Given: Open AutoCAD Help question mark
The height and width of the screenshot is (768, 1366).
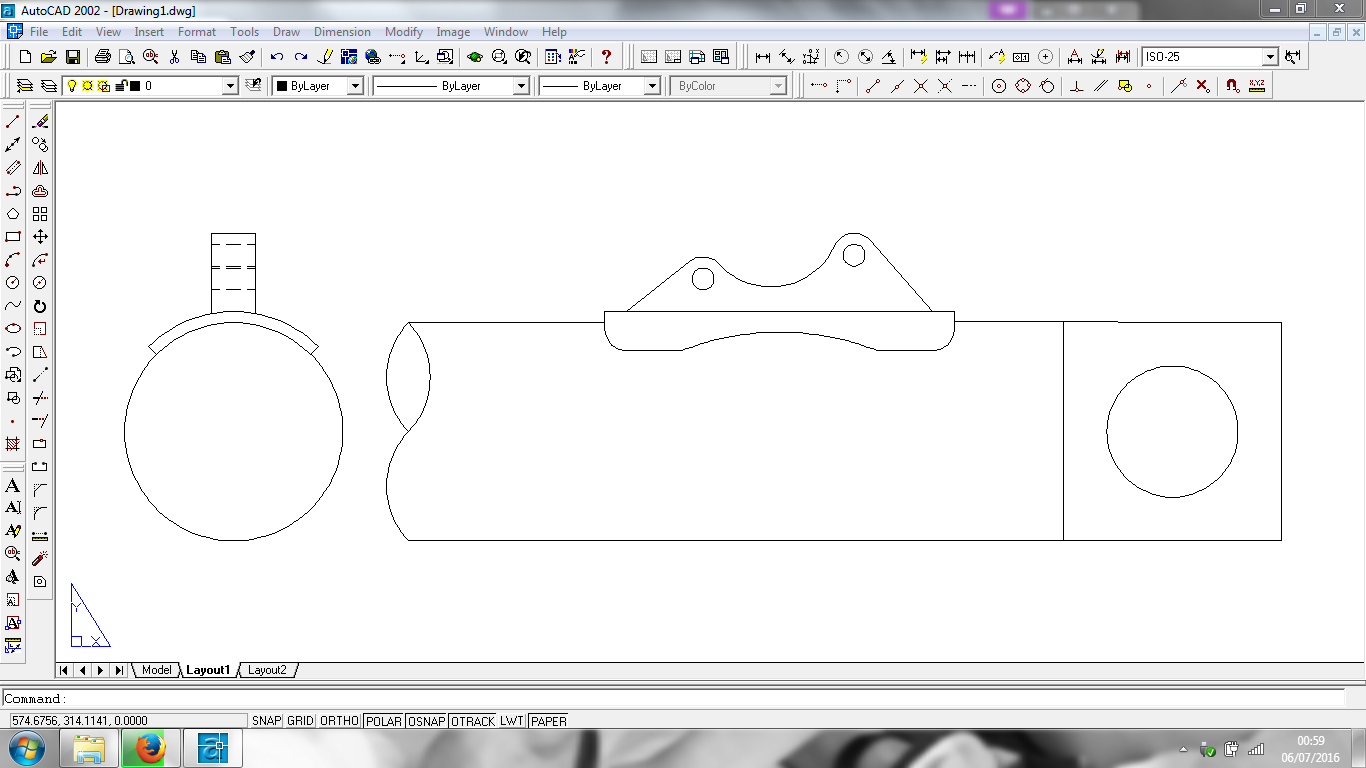Looking at the screenshot, I should coord(606,57).
